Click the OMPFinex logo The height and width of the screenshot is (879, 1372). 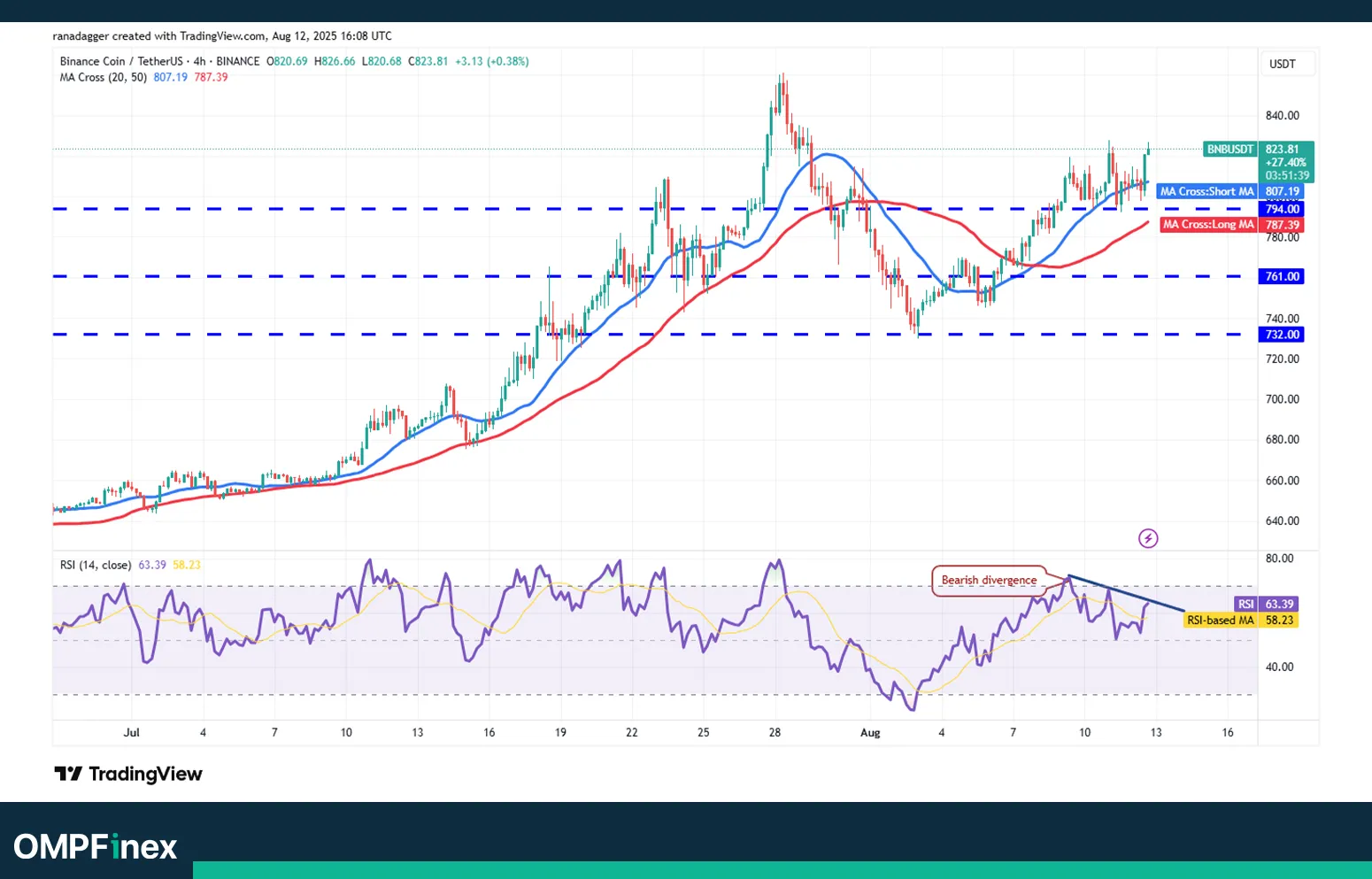pyautogui.click(x=96, y=846)
